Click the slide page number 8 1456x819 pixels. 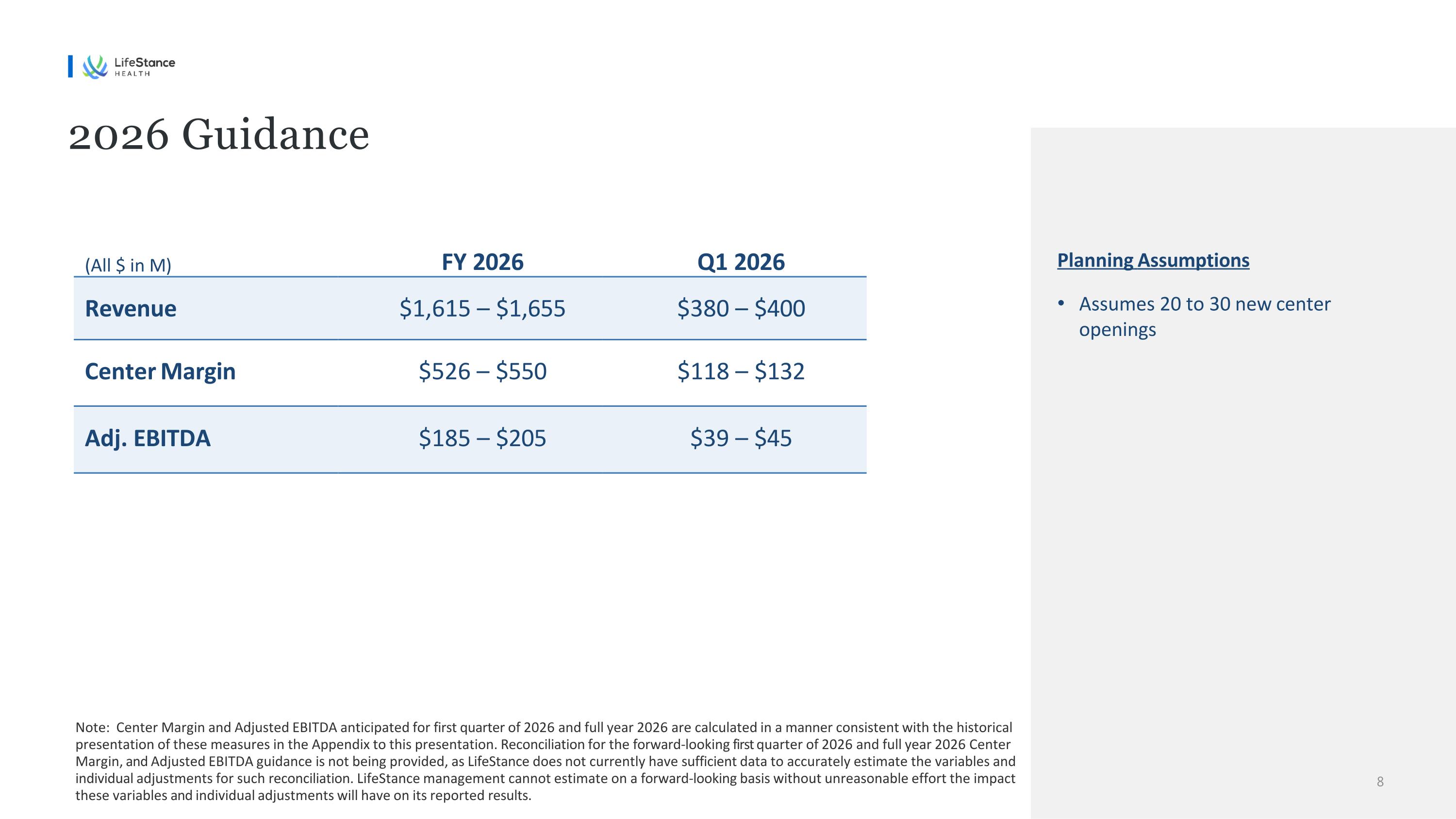[x=1380, y=782]
